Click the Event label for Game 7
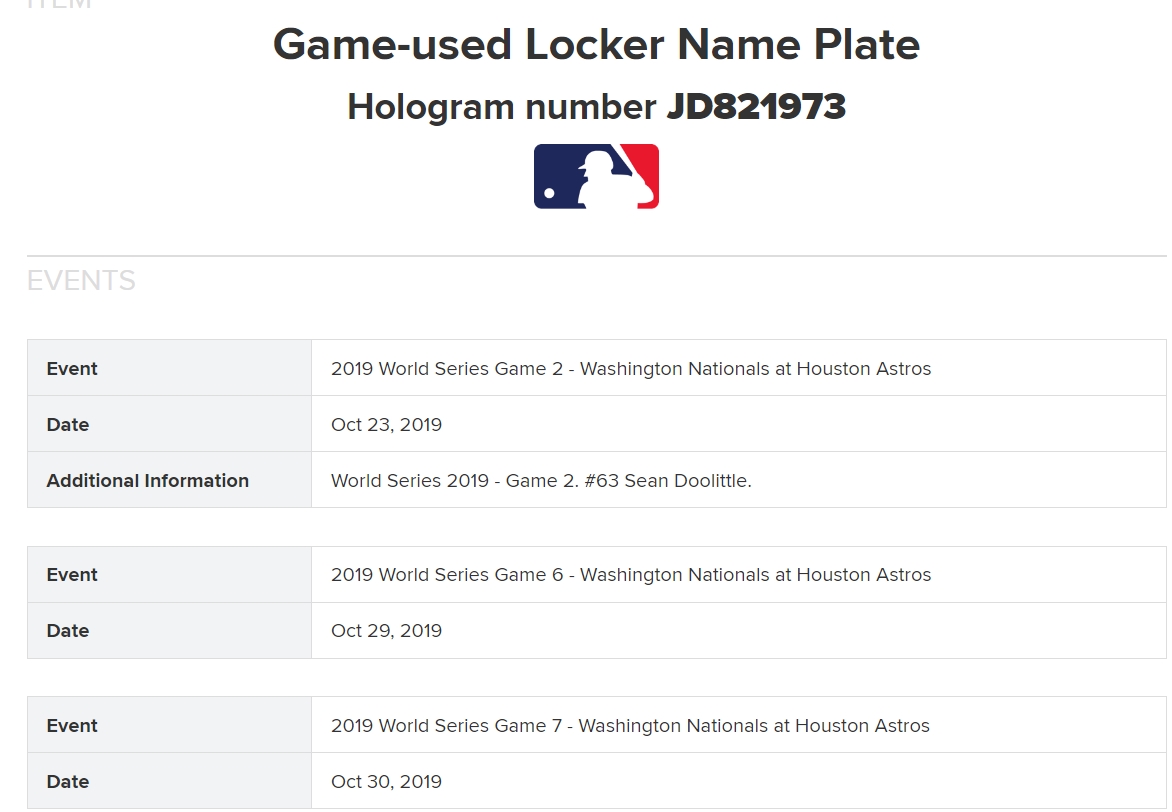1172x812 pixels. coord(72,726)
